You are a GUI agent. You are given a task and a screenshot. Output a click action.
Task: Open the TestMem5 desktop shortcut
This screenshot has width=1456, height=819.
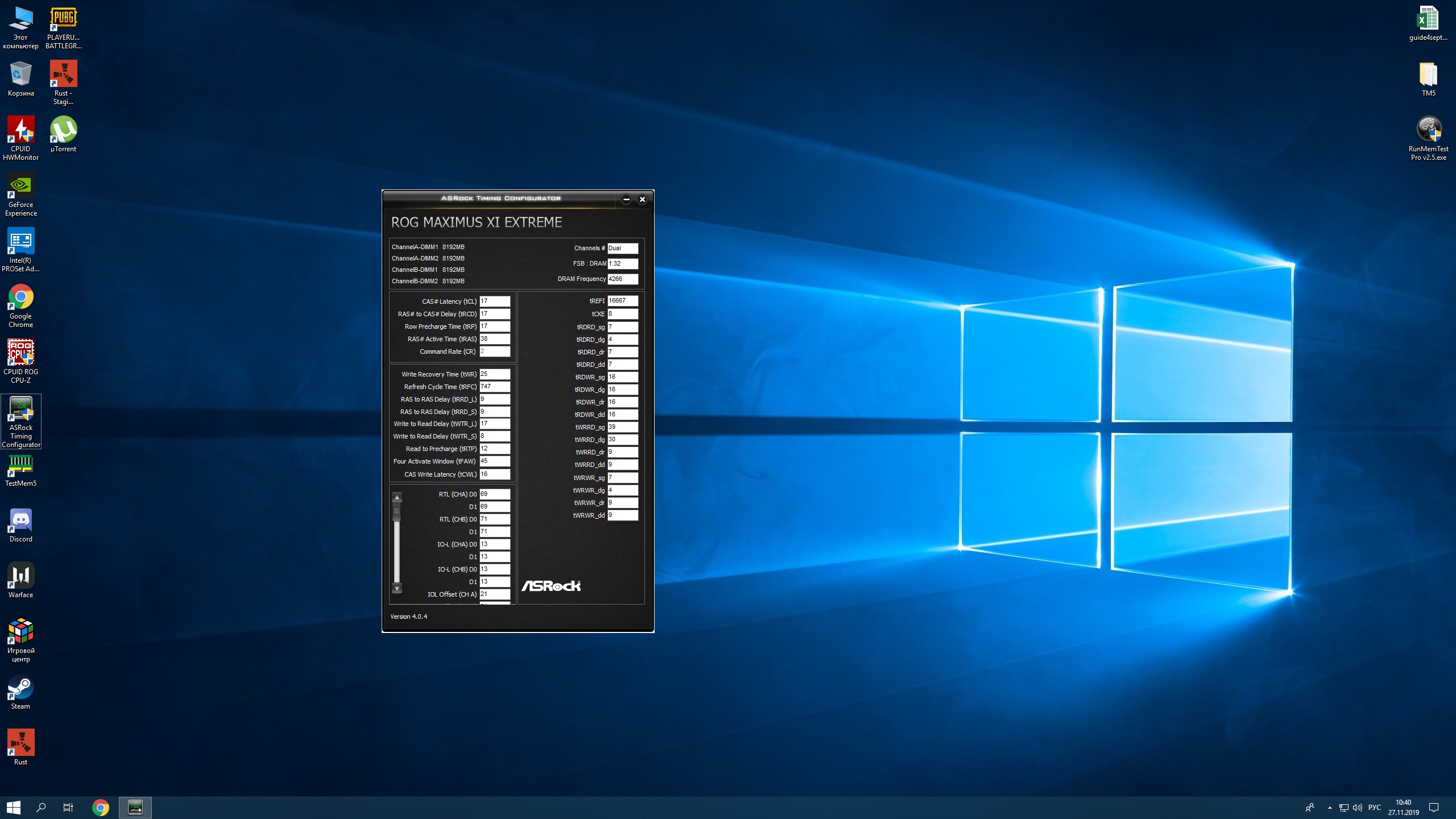coord(21,470)
